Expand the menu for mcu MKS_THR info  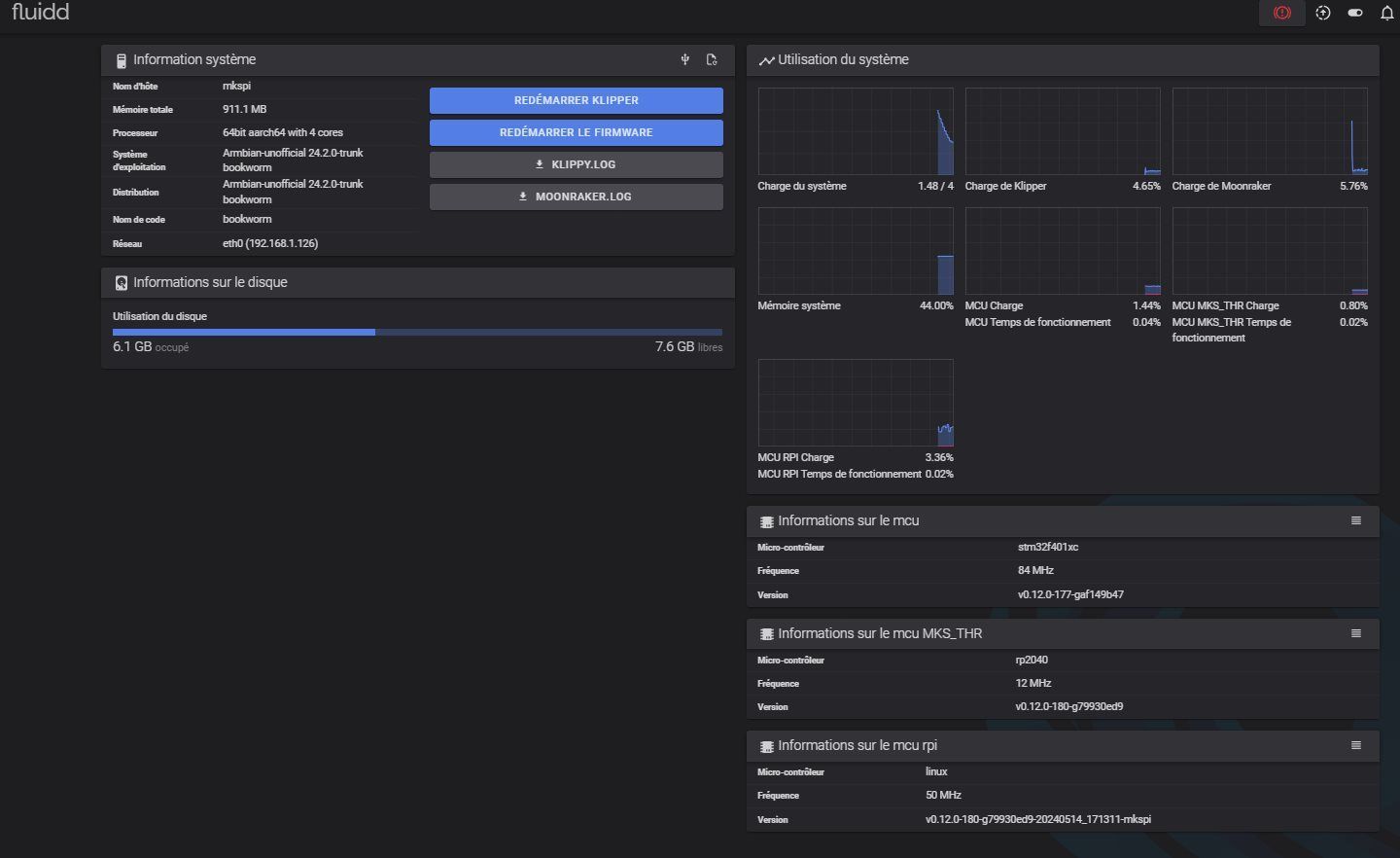tap(1356, 633)
